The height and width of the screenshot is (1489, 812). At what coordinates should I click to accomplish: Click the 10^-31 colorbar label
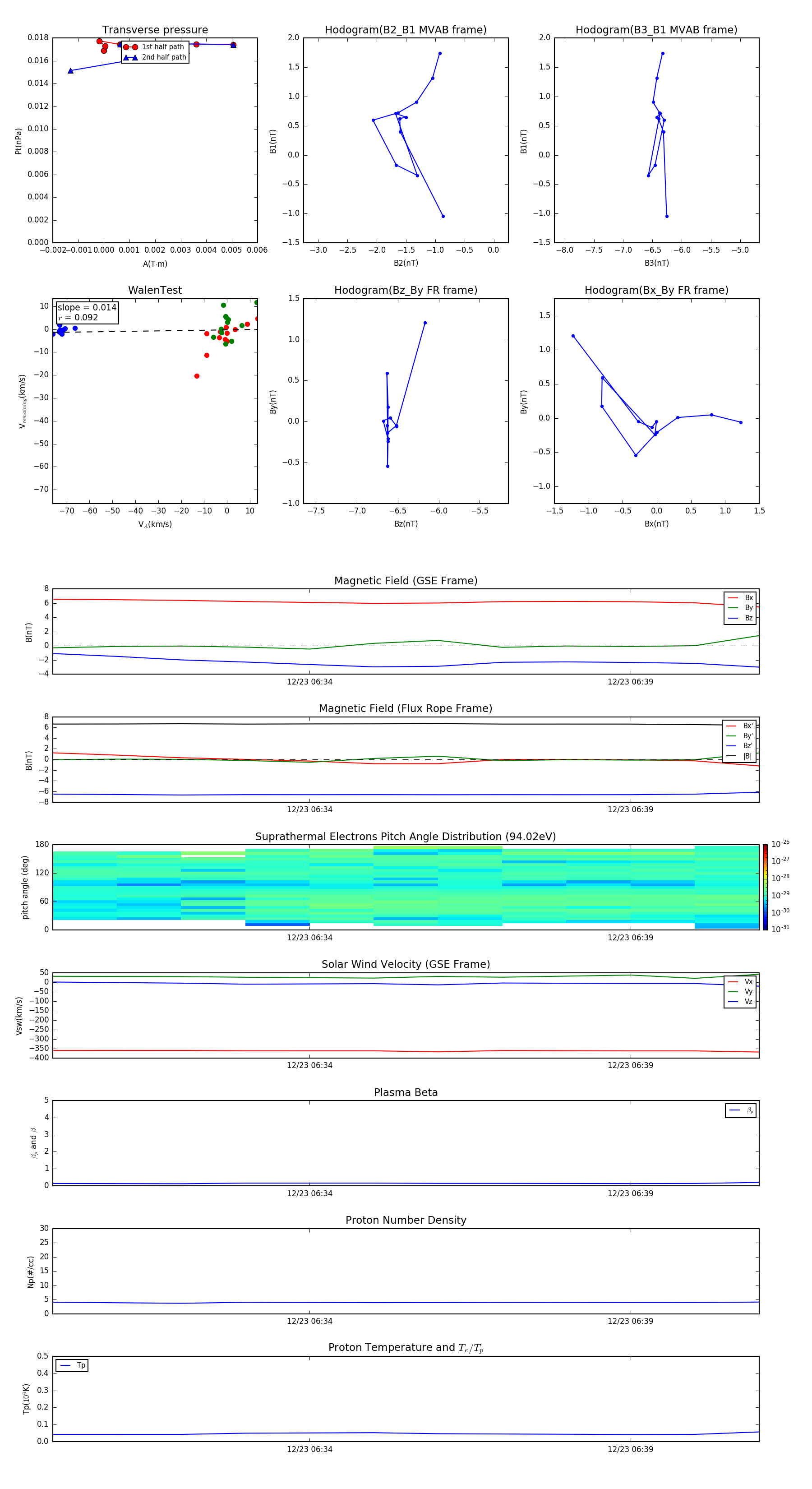coord(780,929)
